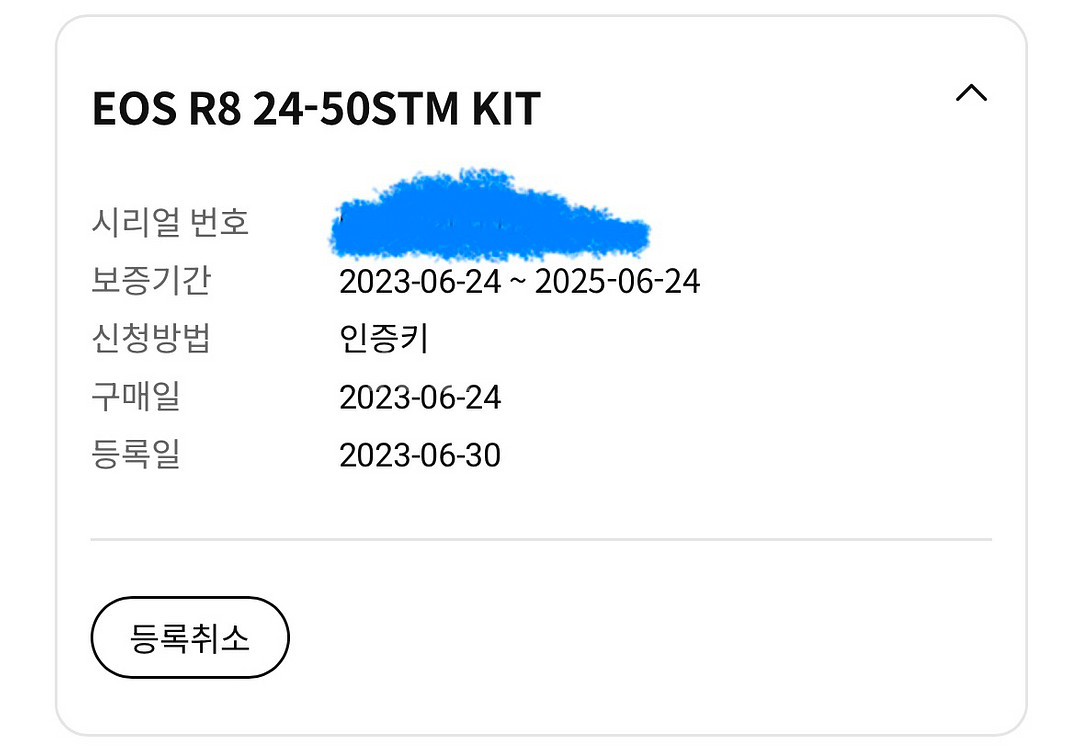The width and height of the screenshot is (1084, 750).
Task: Click the 구매일 label
Action: (x=136, y=398)
